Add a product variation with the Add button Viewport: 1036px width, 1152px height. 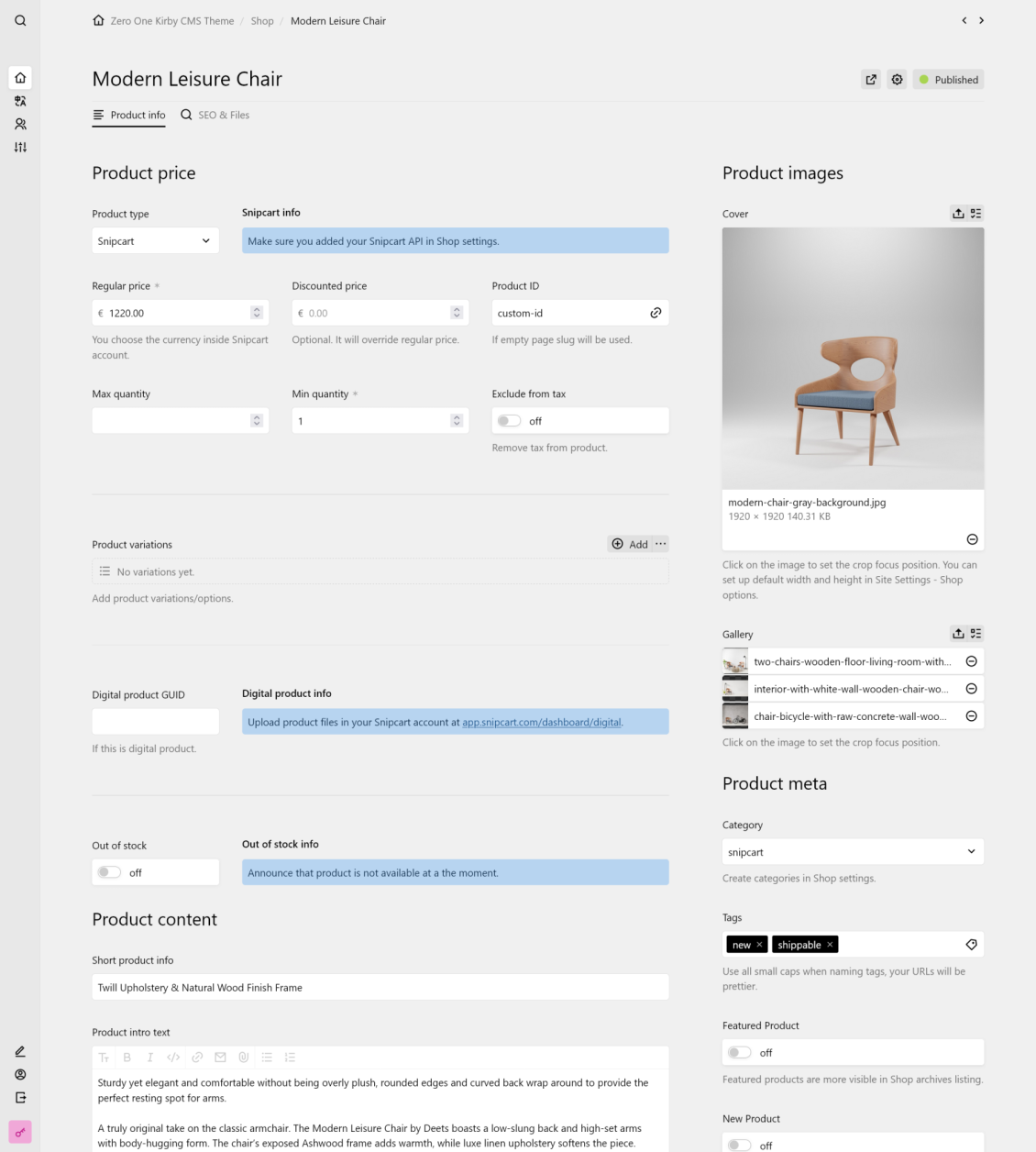[x=631, y=544]
